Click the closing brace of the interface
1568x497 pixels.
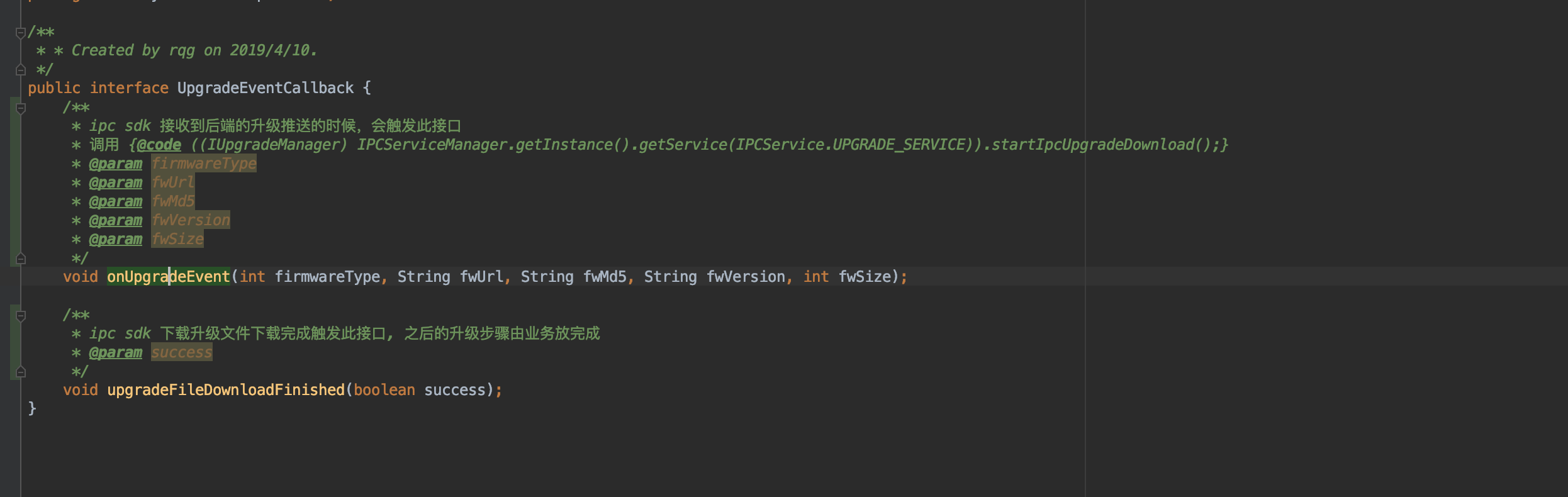[32, 409]
